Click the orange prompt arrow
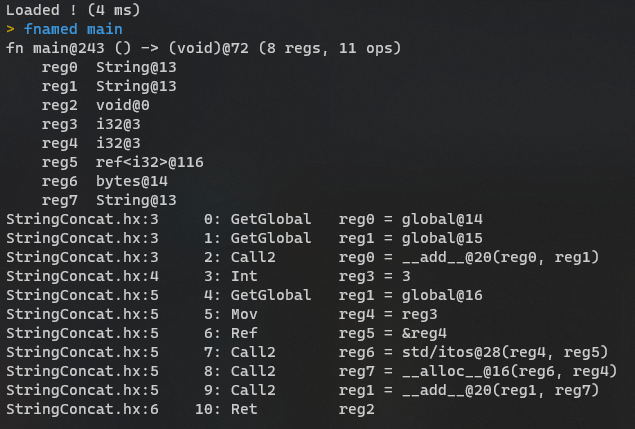Viewport: 635px width, 429px height. click(x=11, y=29)
